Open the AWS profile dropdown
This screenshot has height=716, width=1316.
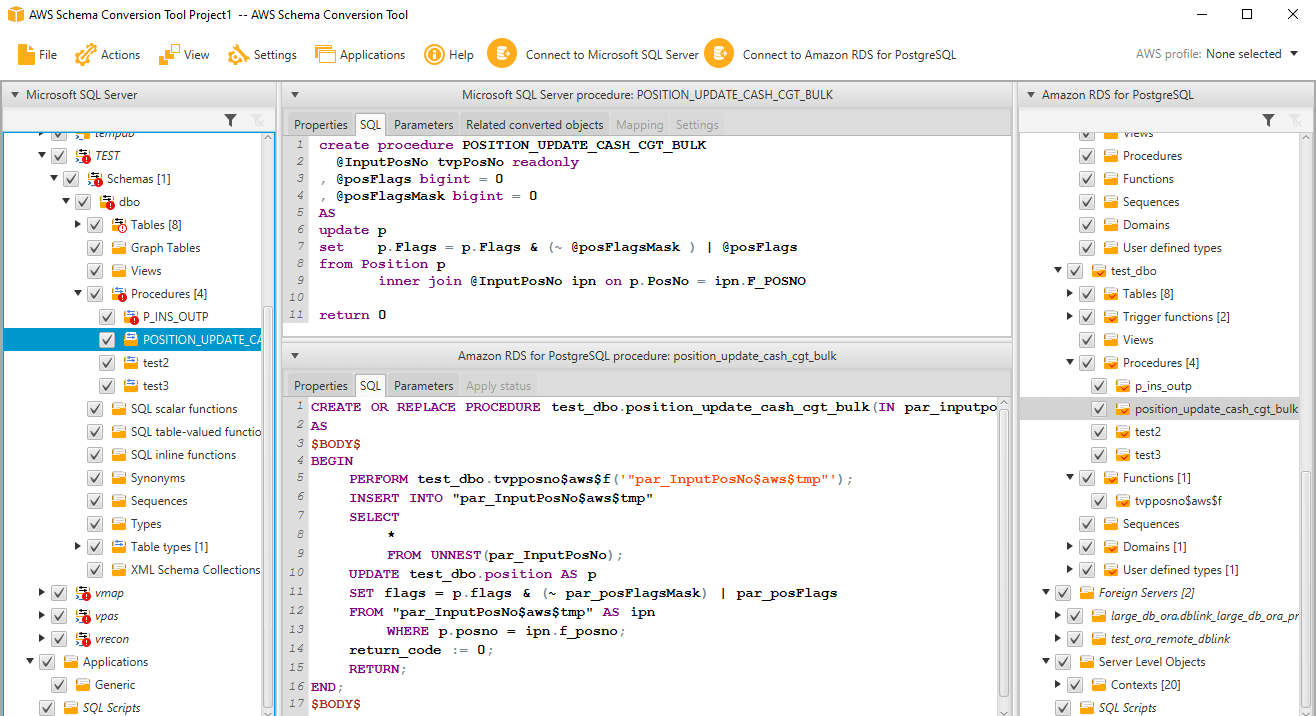coord(1294,54)
